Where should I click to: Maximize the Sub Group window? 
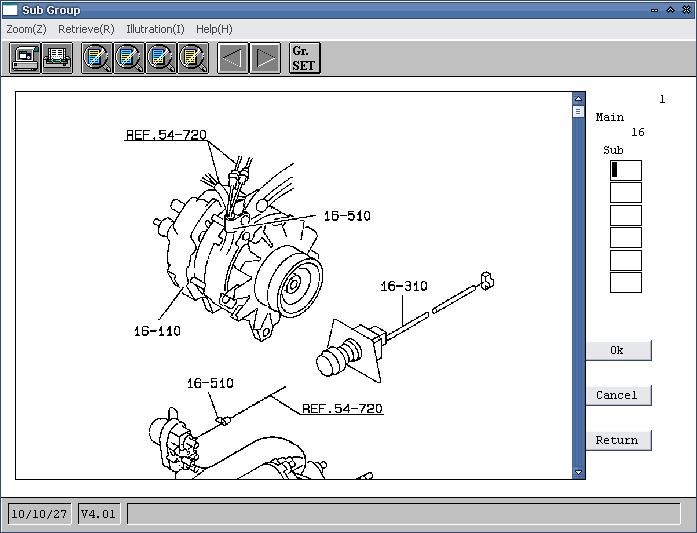670,10
